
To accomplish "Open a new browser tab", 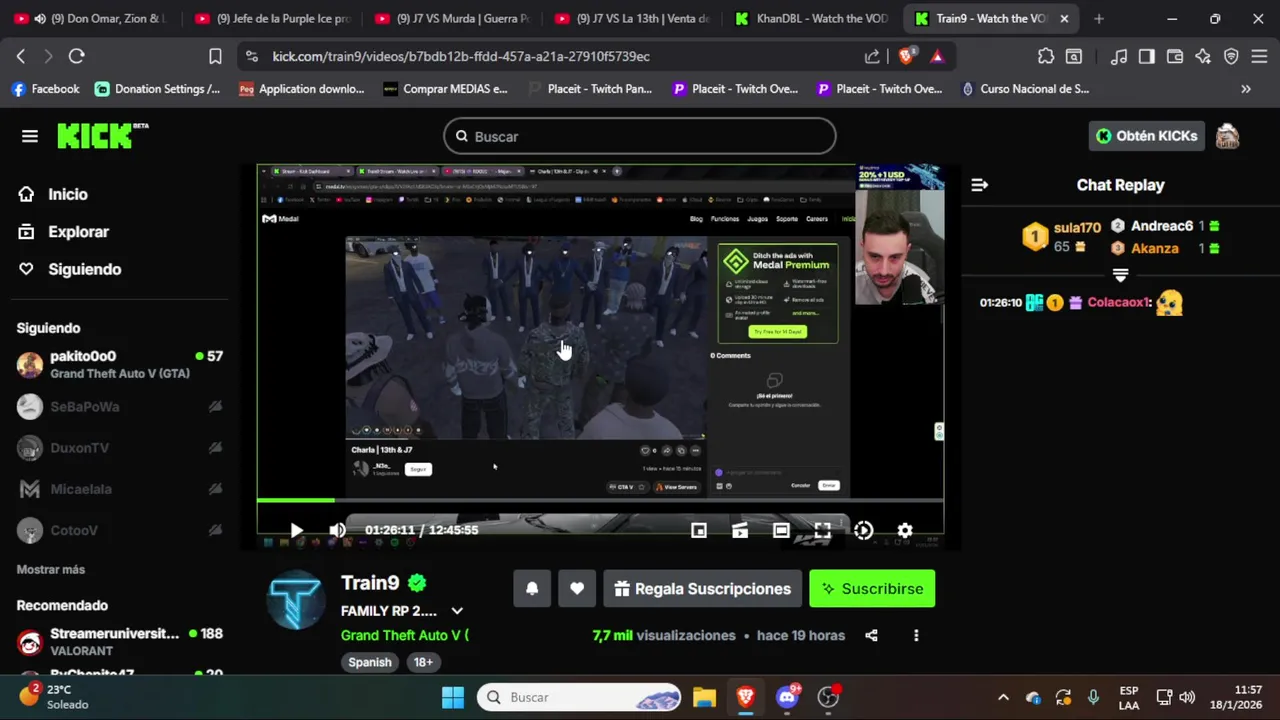I will click(1099, 18).
